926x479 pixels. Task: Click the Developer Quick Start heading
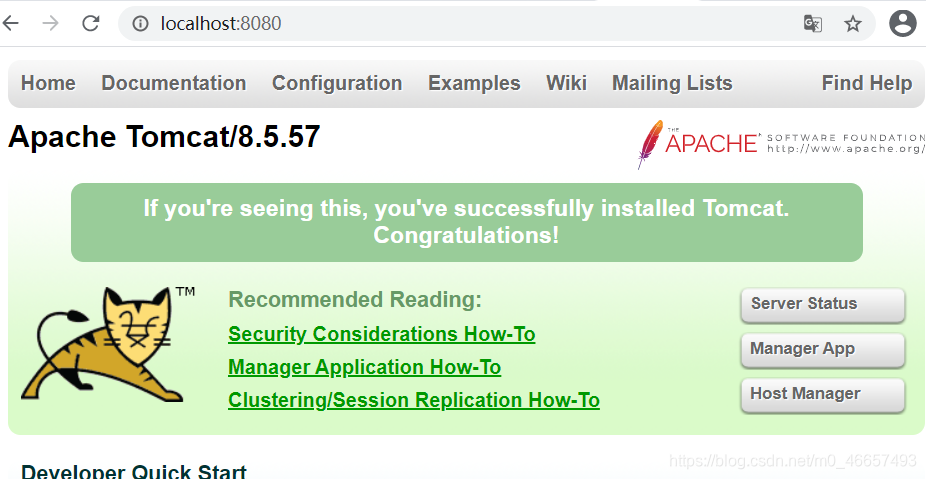click(133, 471)
